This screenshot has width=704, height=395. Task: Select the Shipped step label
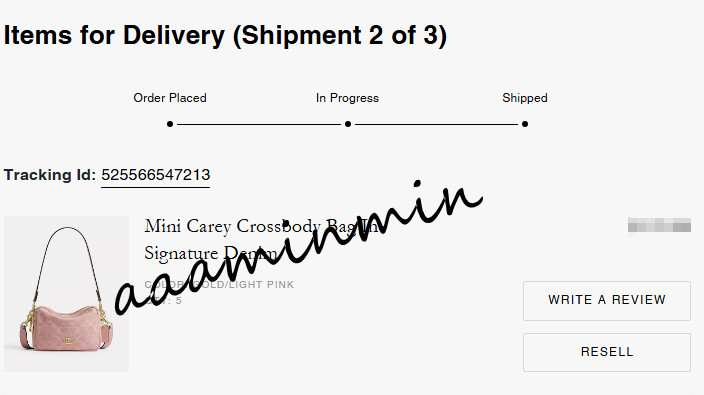pos(525,98)
